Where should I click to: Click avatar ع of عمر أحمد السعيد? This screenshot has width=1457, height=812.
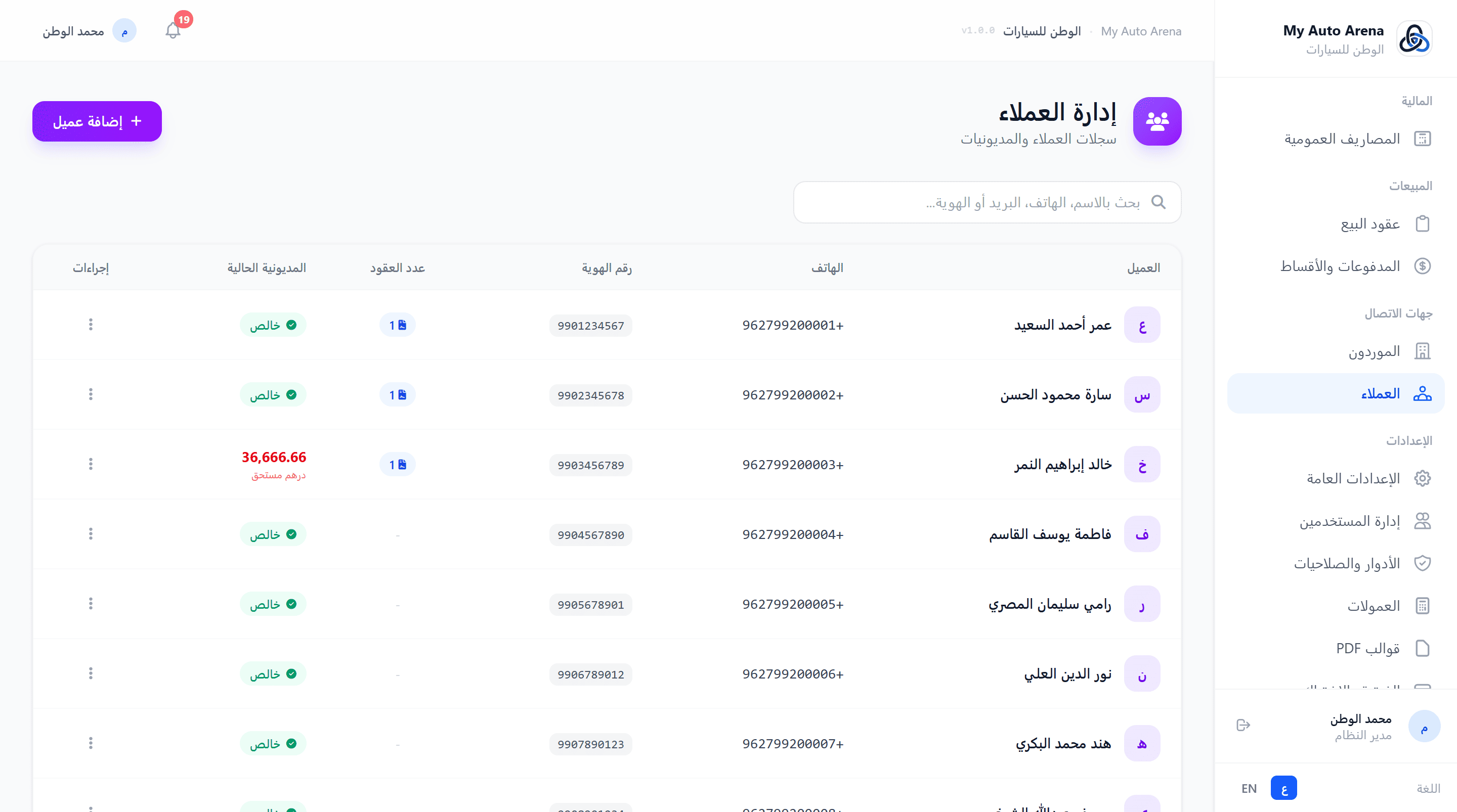click(x=1142, y=325)
